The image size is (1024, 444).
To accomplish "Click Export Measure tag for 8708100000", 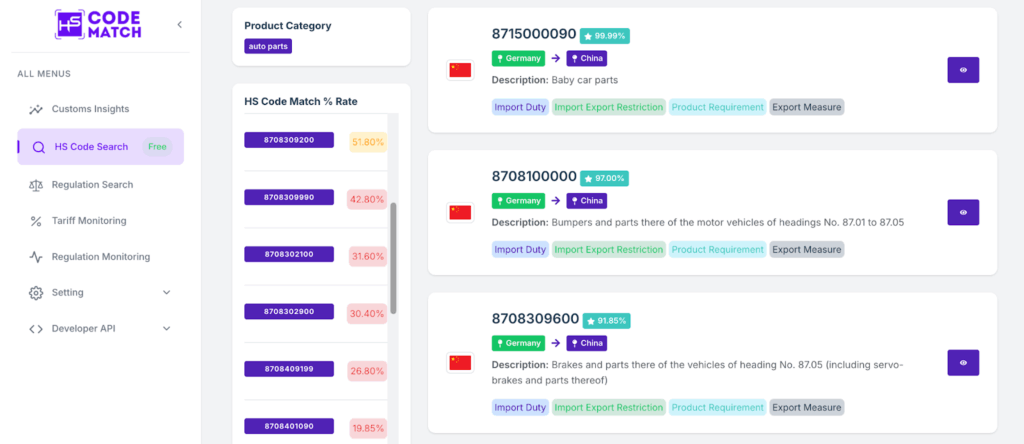I will (x=806, y=249).
